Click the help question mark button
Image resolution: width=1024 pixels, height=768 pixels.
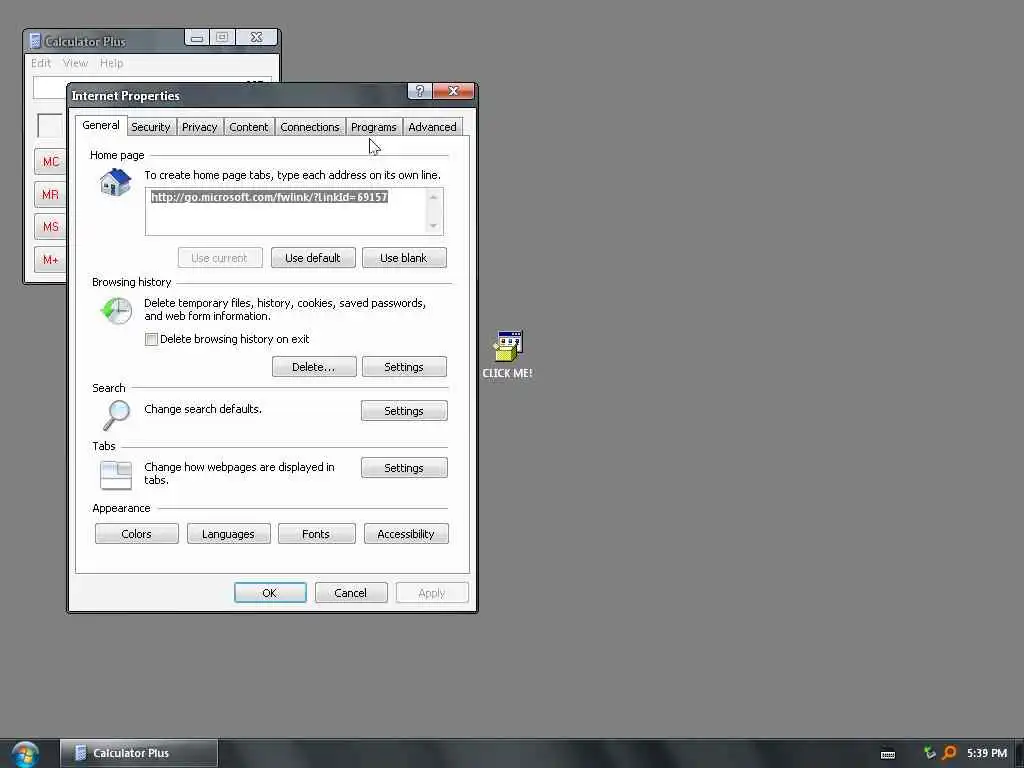click(x=419, y=91)
